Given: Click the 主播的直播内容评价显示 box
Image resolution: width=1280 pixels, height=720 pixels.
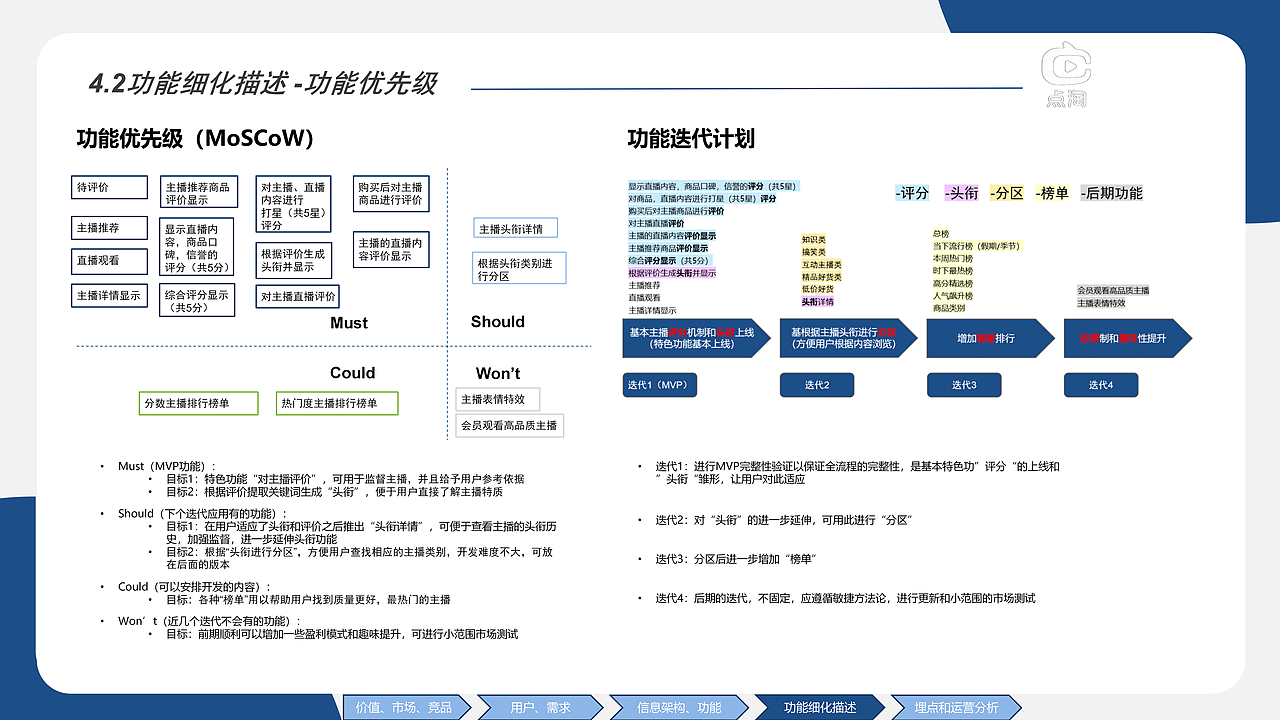Looking at the screenshot, I should point(391,249).
